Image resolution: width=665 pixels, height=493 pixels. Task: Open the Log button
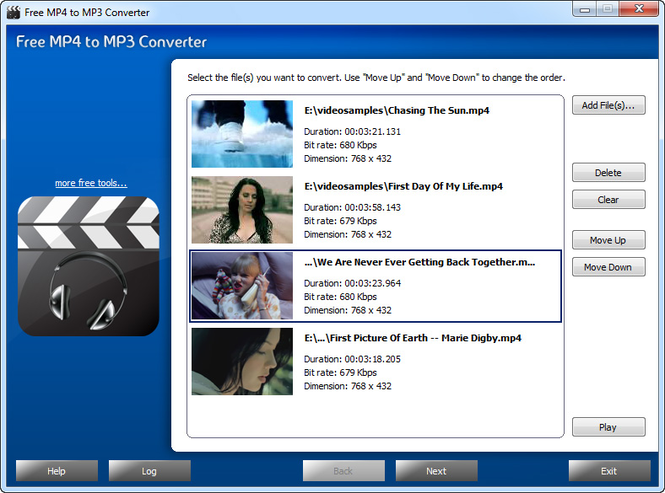coord(149,471)
